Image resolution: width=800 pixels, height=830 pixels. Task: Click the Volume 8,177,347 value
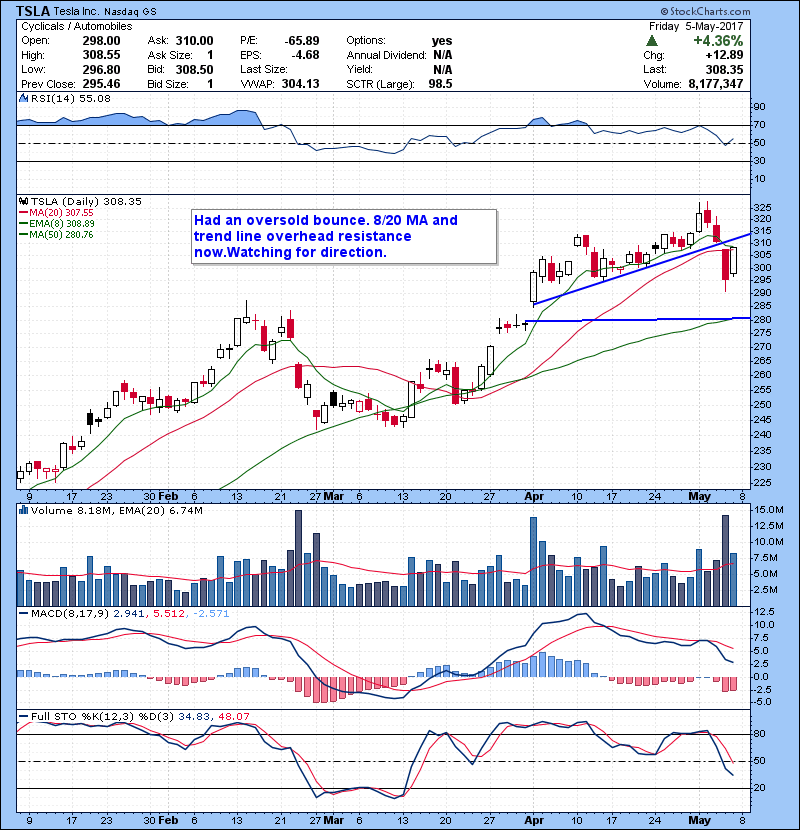(716, 84)
